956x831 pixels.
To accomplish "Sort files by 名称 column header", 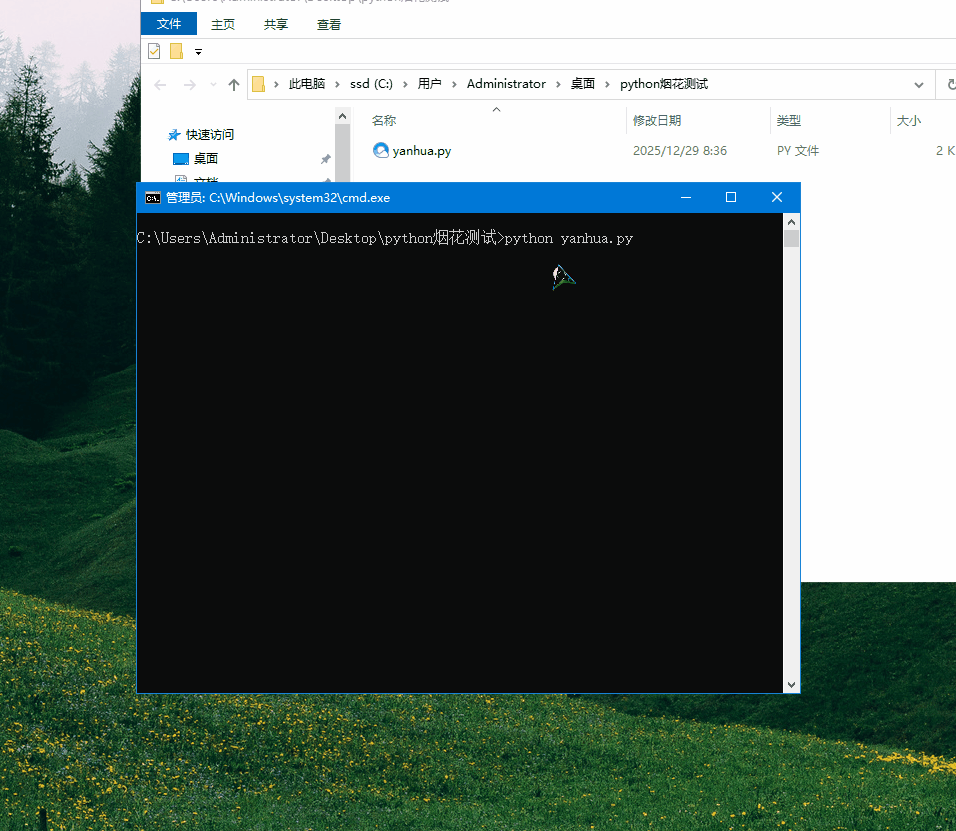I will click(x=383, y=121).
